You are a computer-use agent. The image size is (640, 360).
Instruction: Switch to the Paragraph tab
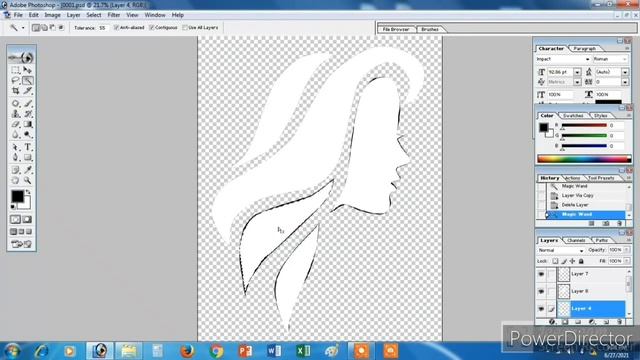[584, 49]
